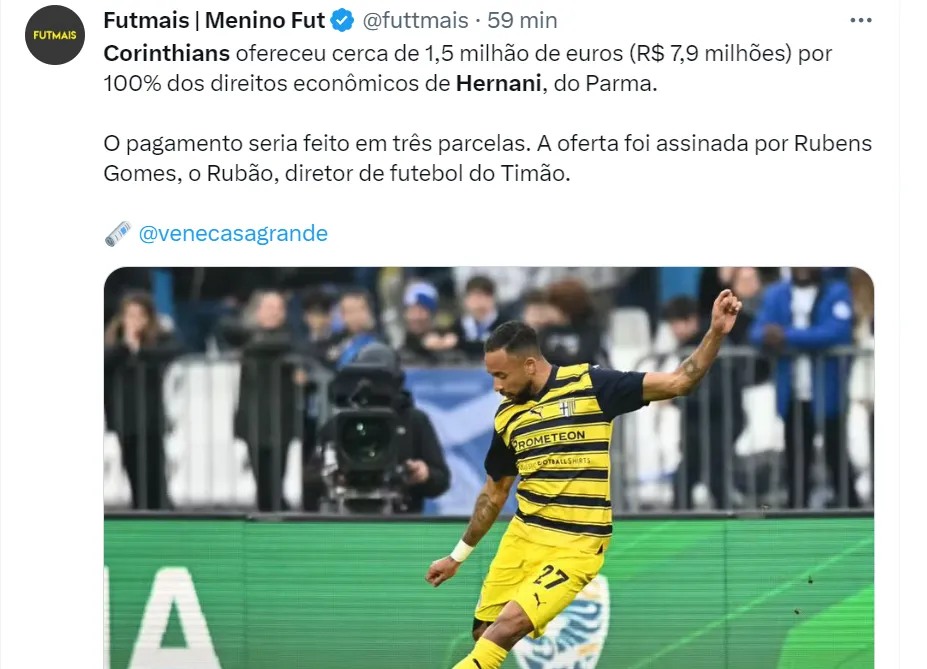Click the blue verified badge icon

[x=342, y=21]
